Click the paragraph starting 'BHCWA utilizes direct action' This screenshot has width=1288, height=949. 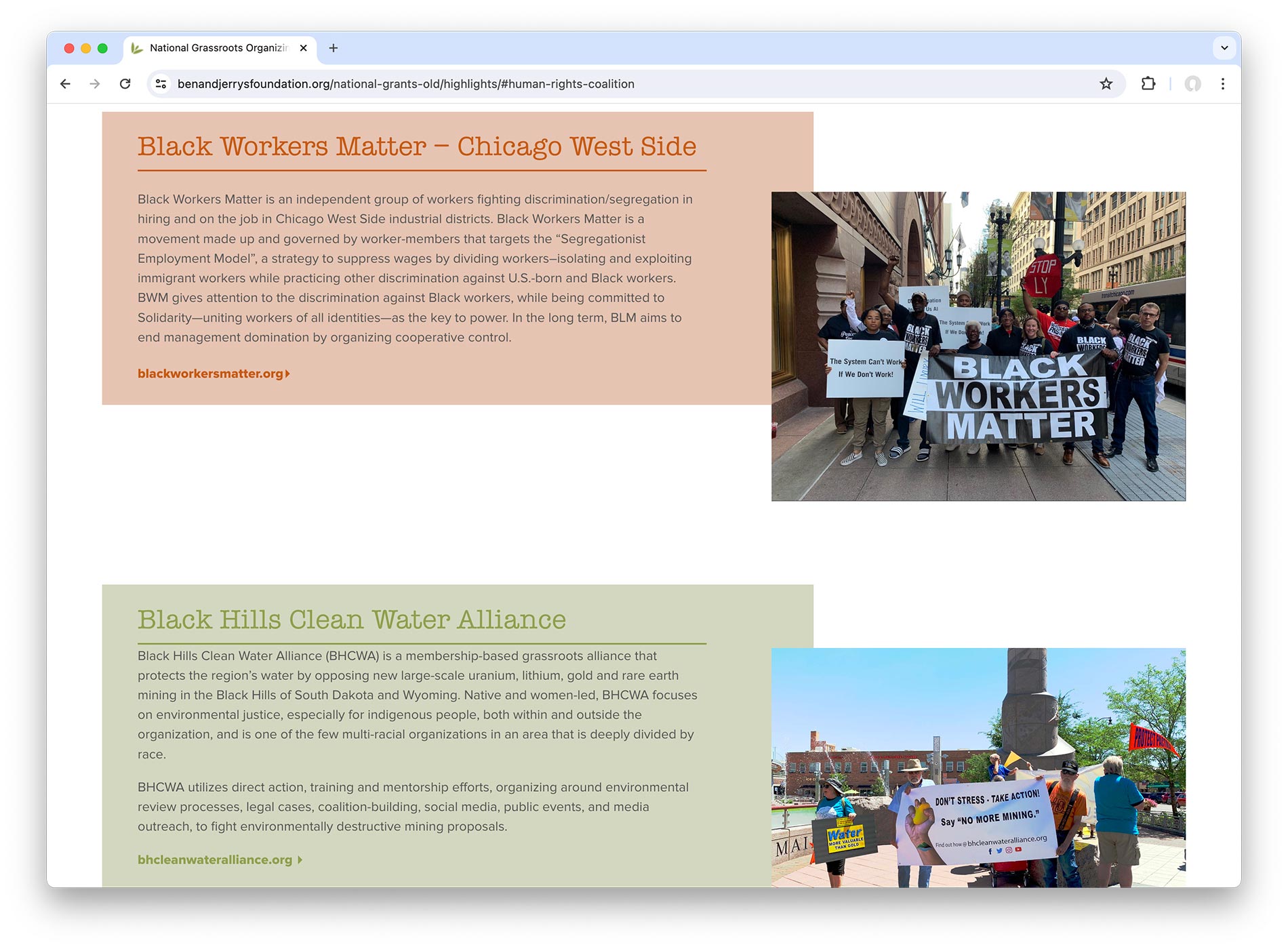click(413, 807)
